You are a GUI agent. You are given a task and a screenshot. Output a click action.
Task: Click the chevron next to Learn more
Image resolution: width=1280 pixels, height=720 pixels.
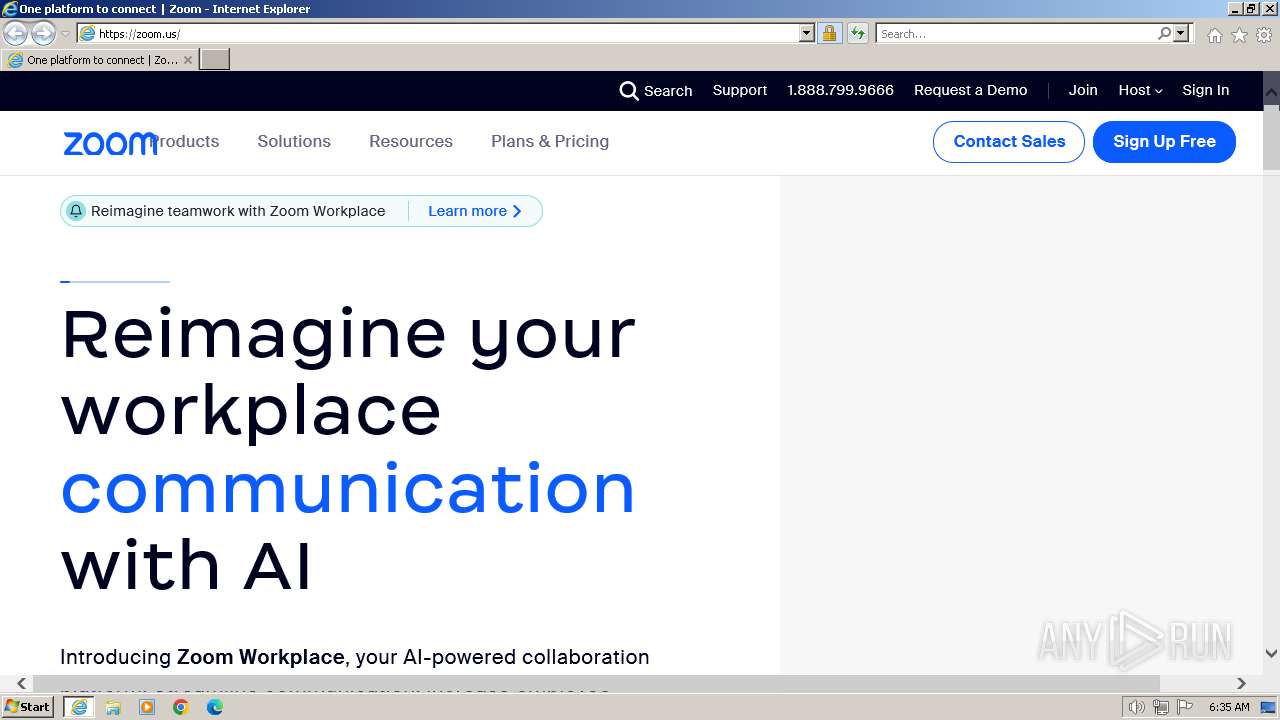pos(517,211)
